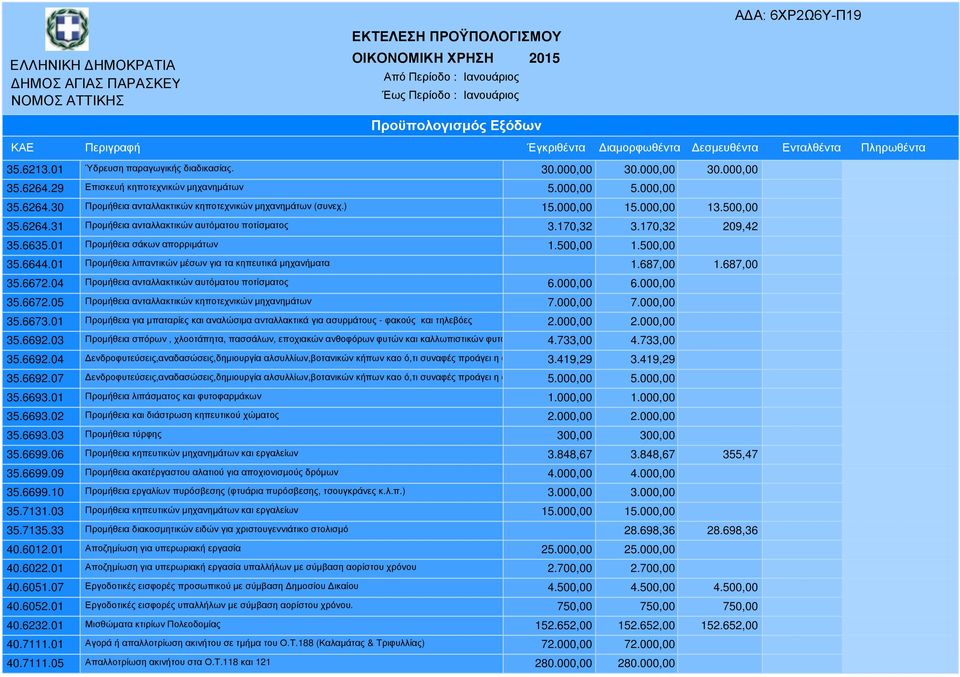Click the Προϋπολογισμός Εξόδων section title

(x=456, y=125)
